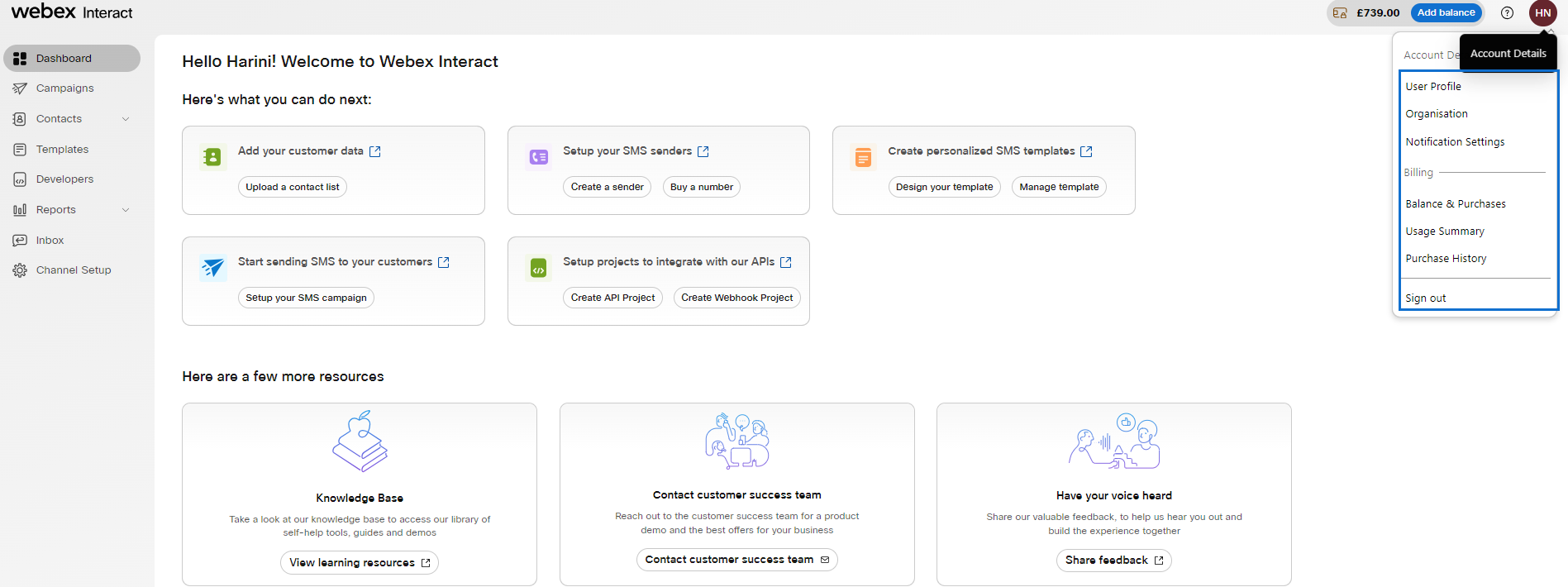Open User Profile from account menu
Screen dimensions: 1568x587
[1433, 86]
